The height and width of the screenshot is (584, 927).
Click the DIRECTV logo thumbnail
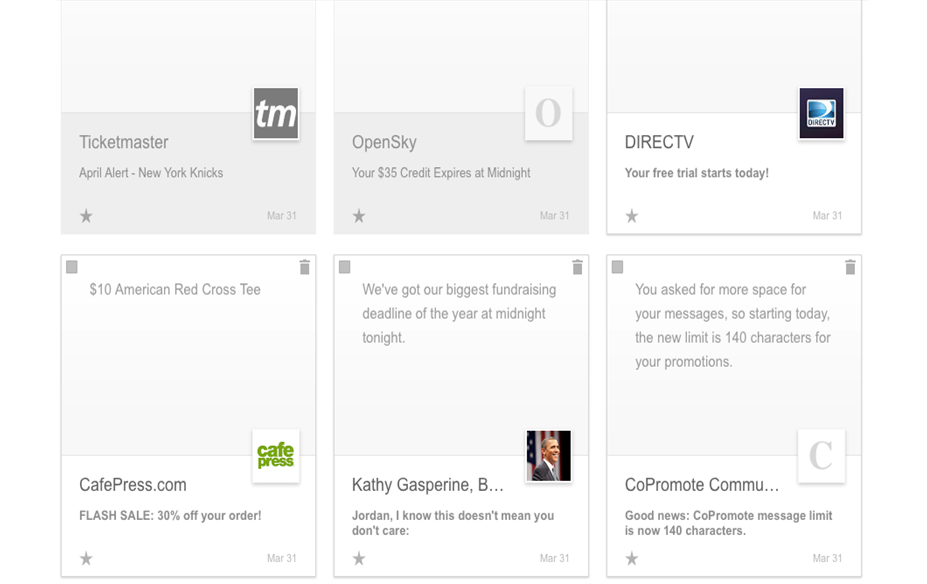822,113
